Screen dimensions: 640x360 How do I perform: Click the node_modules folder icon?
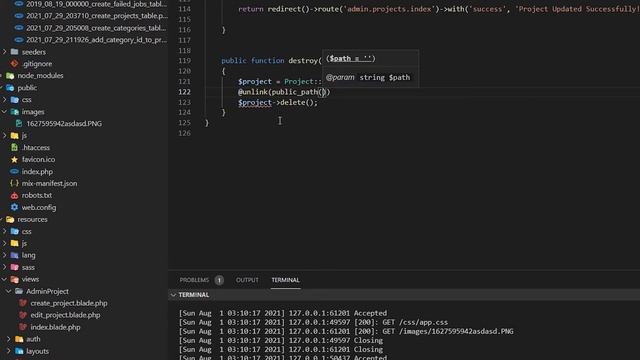click(x=10, y=76)
